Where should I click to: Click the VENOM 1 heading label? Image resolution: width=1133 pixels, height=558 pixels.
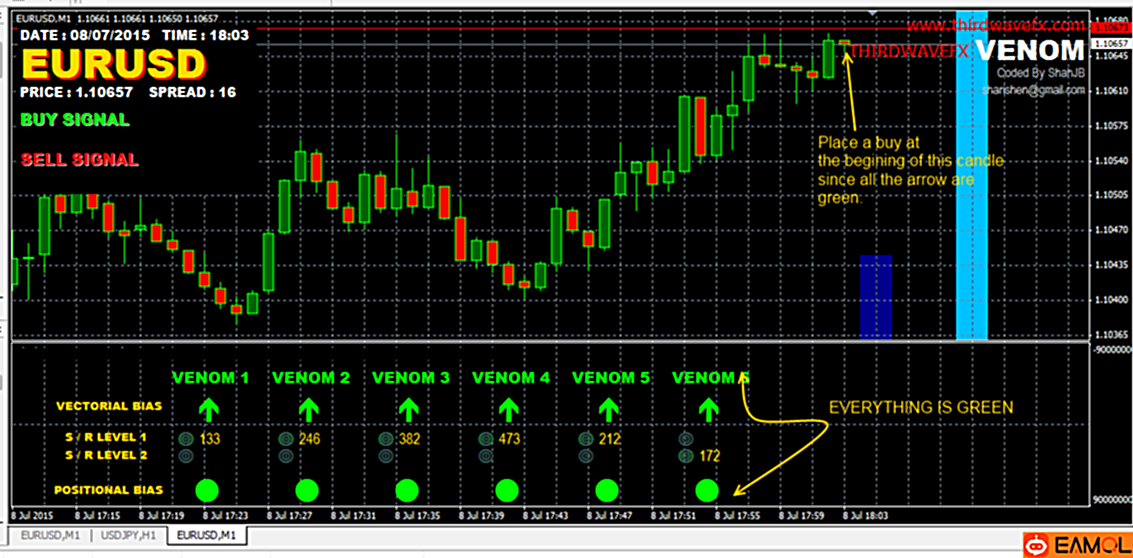[211, 377]
